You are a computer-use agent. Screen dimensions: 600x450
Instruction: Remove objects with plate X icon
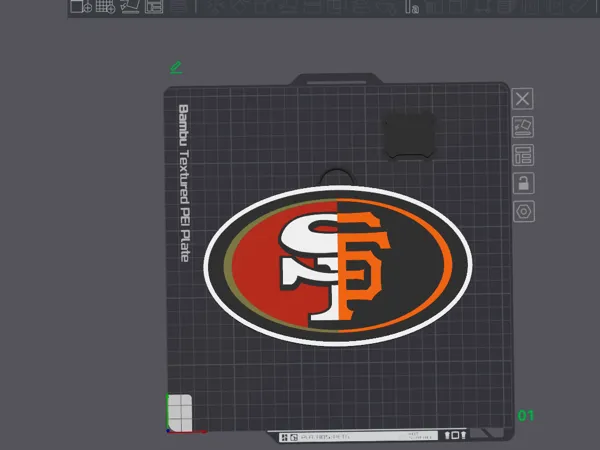(522, 99)
